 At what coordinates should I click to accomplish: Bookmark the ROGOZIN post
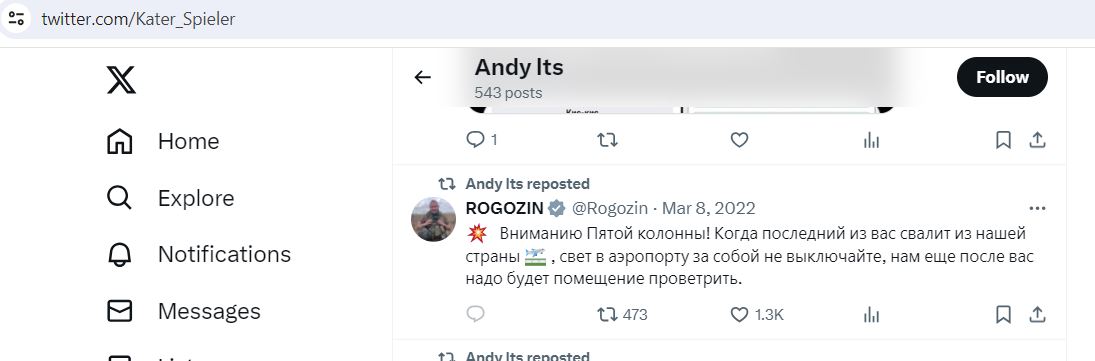pyautogui.click(x=1003, y=315)
